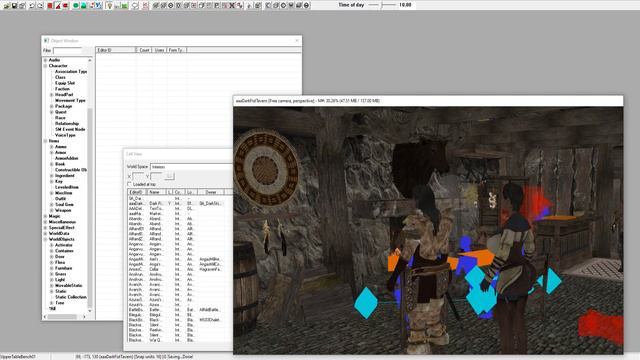Select the *All tree entry
640x360 pixels.
point(52,309)
